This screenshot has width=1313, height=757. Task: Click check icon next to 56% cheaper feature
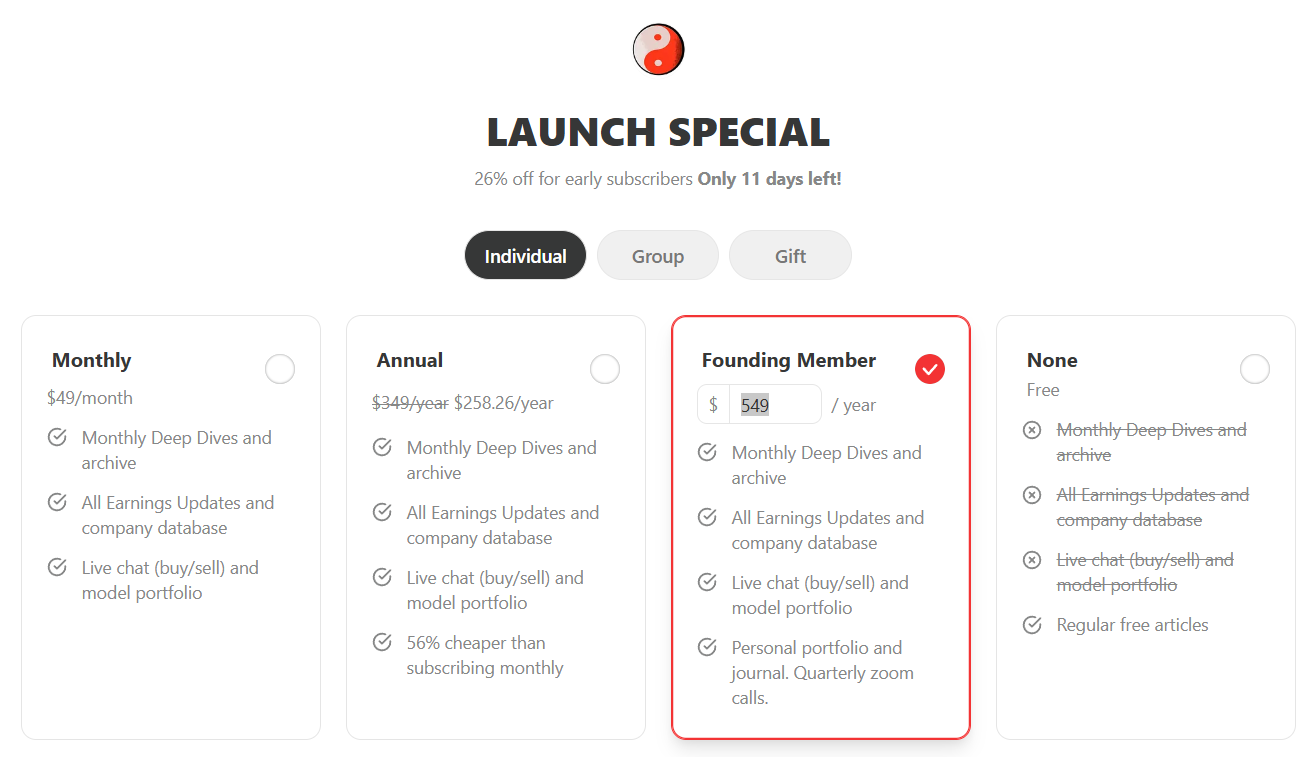click(x=382, y=642)
